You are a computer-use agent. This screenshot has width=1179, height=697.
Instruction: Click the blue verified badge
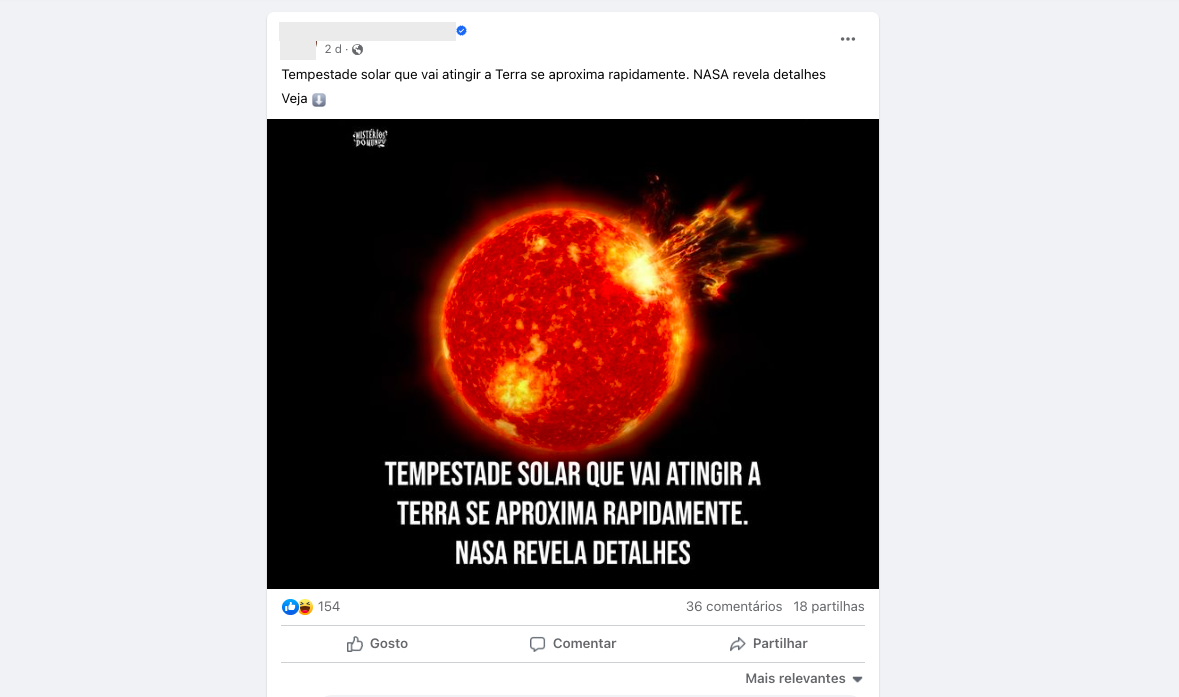click(462, 31)
